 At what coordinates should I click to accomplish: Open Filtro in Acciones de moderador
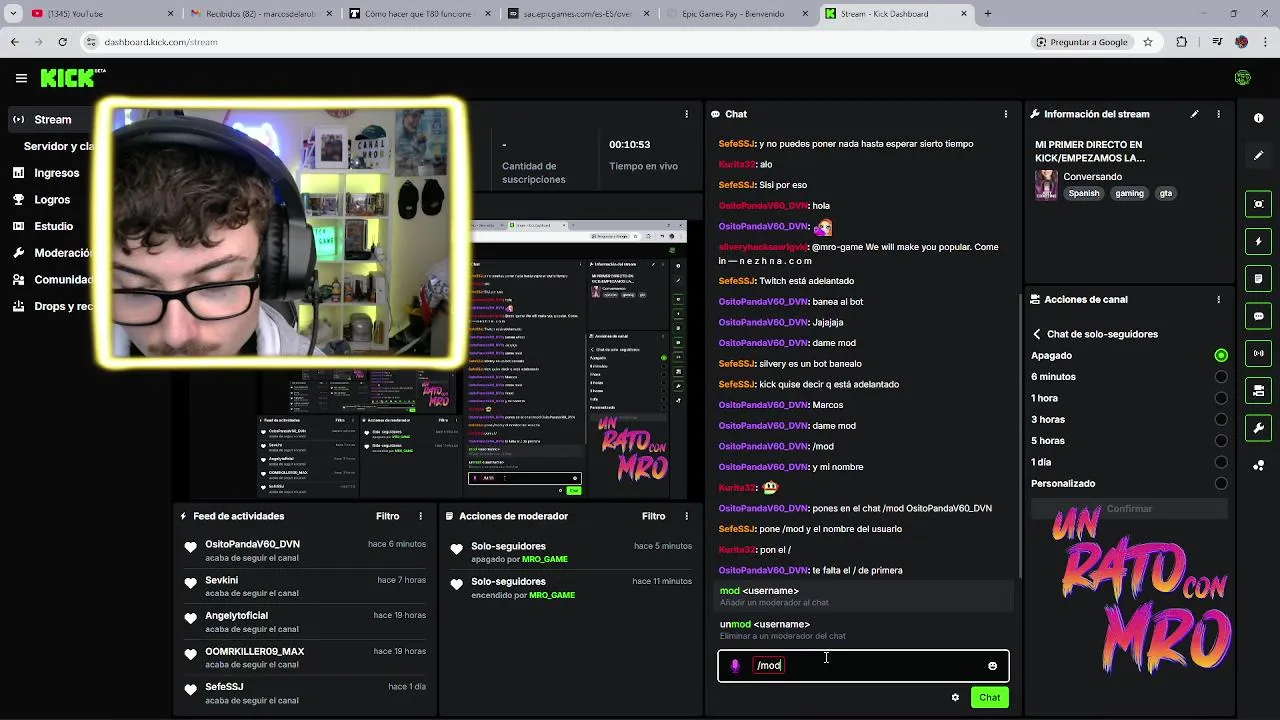coord(653,516)
